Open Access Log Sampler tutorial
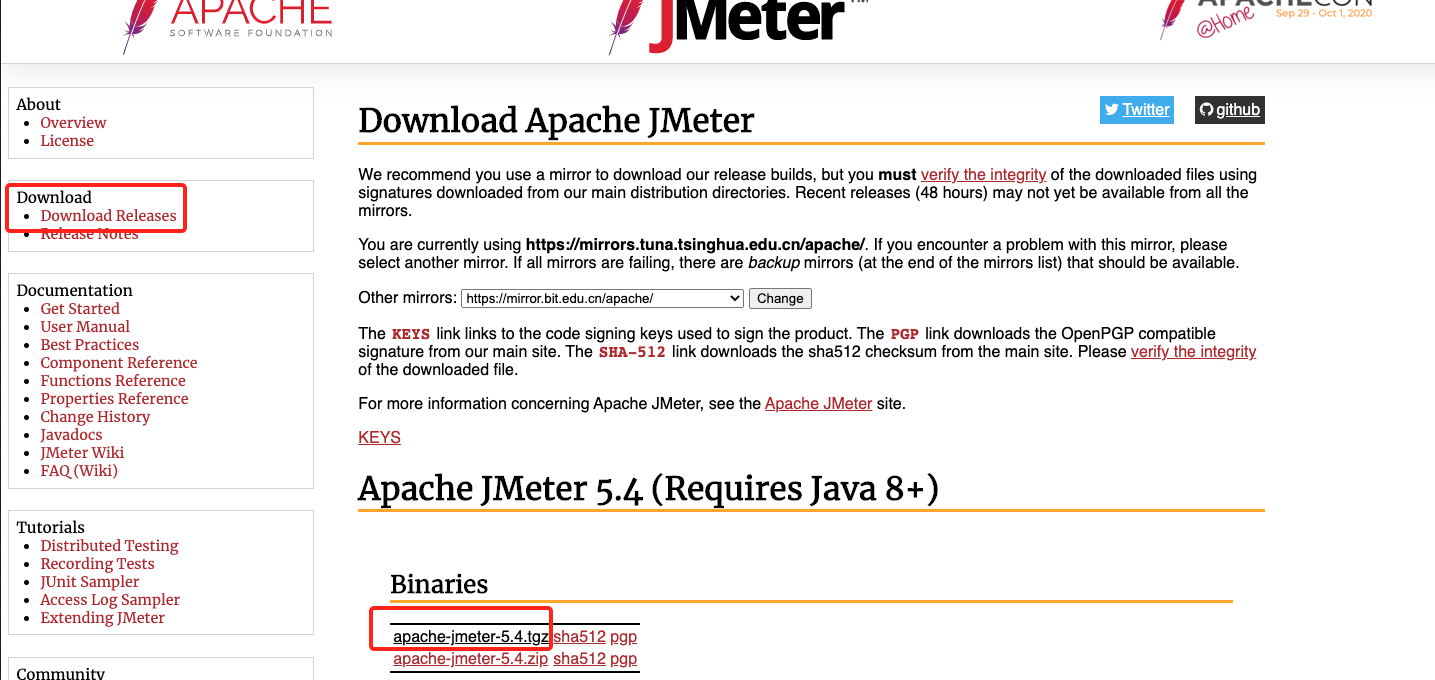This screenshot has height=680, width=1435. (110, 600)
